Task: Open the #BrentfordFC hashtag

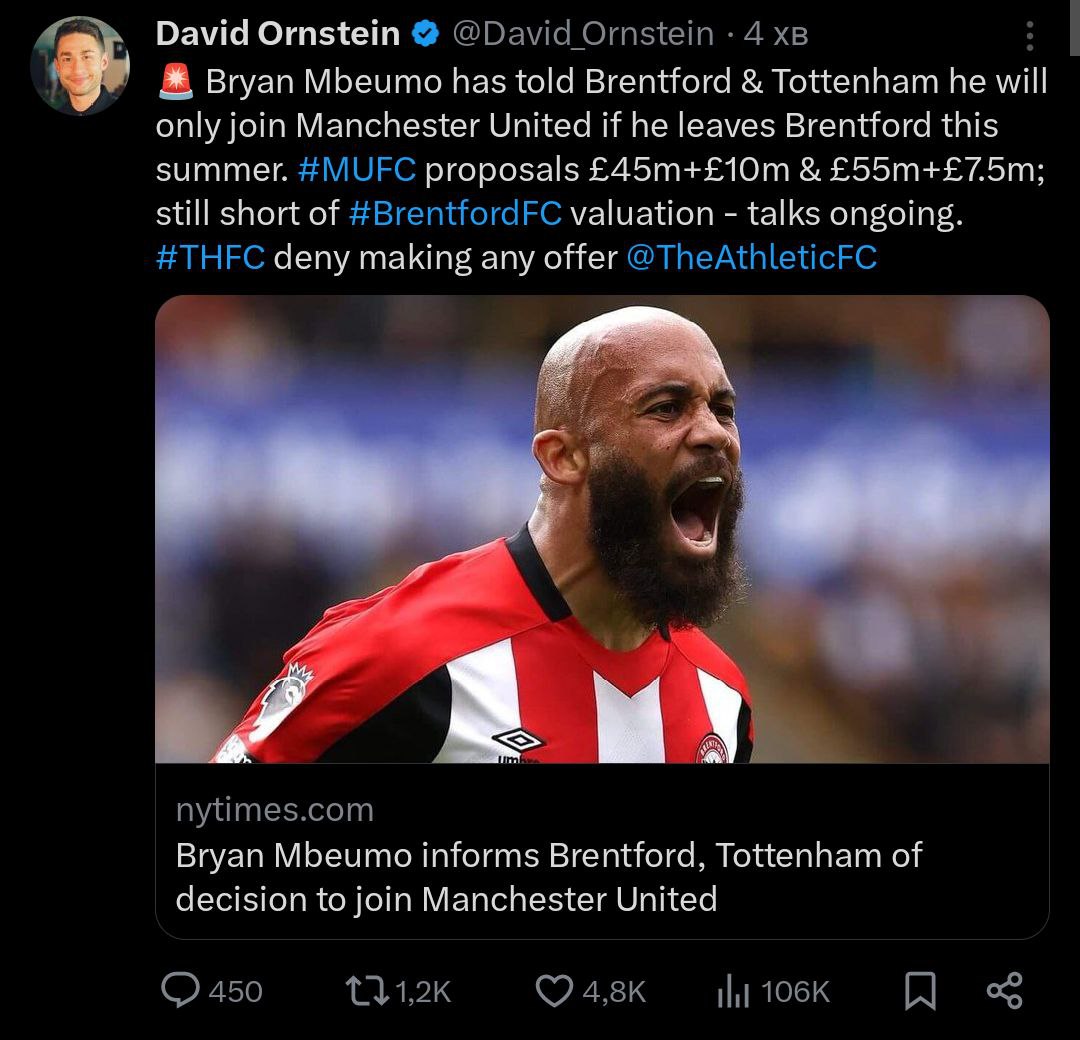Action: [455, 214]
